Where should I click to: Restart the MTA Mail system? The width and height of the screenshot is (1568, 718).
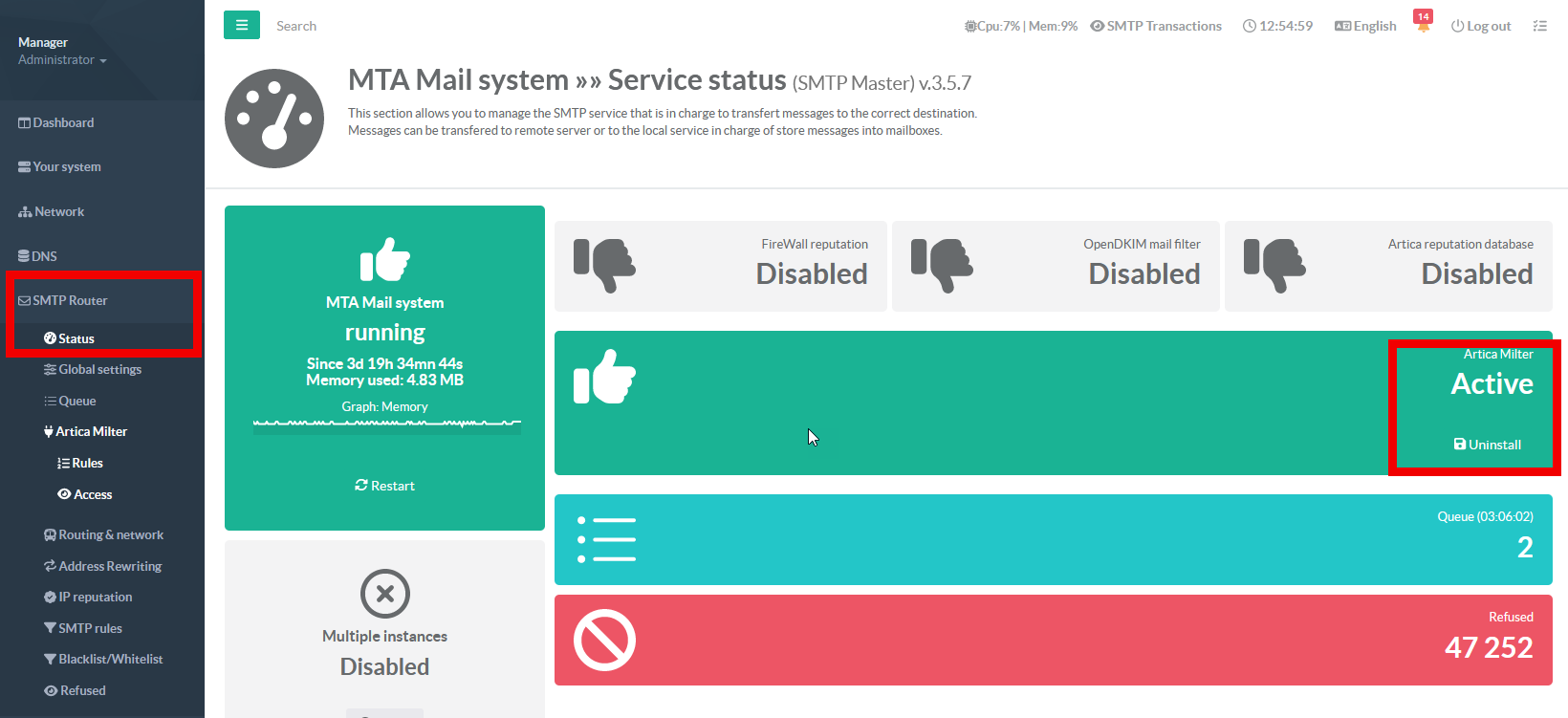384,486
